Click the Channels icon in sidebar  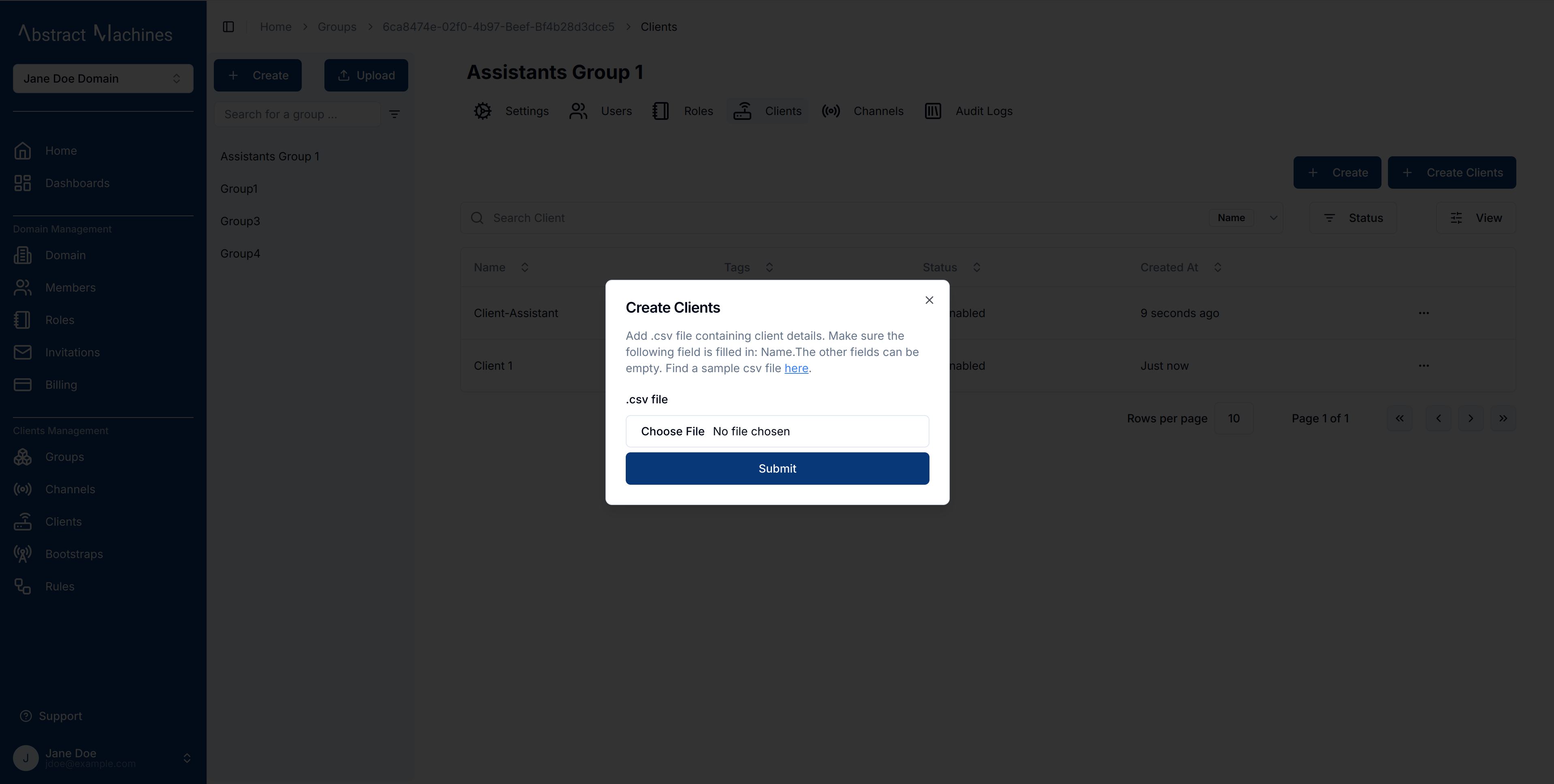[x=24, y=489]
